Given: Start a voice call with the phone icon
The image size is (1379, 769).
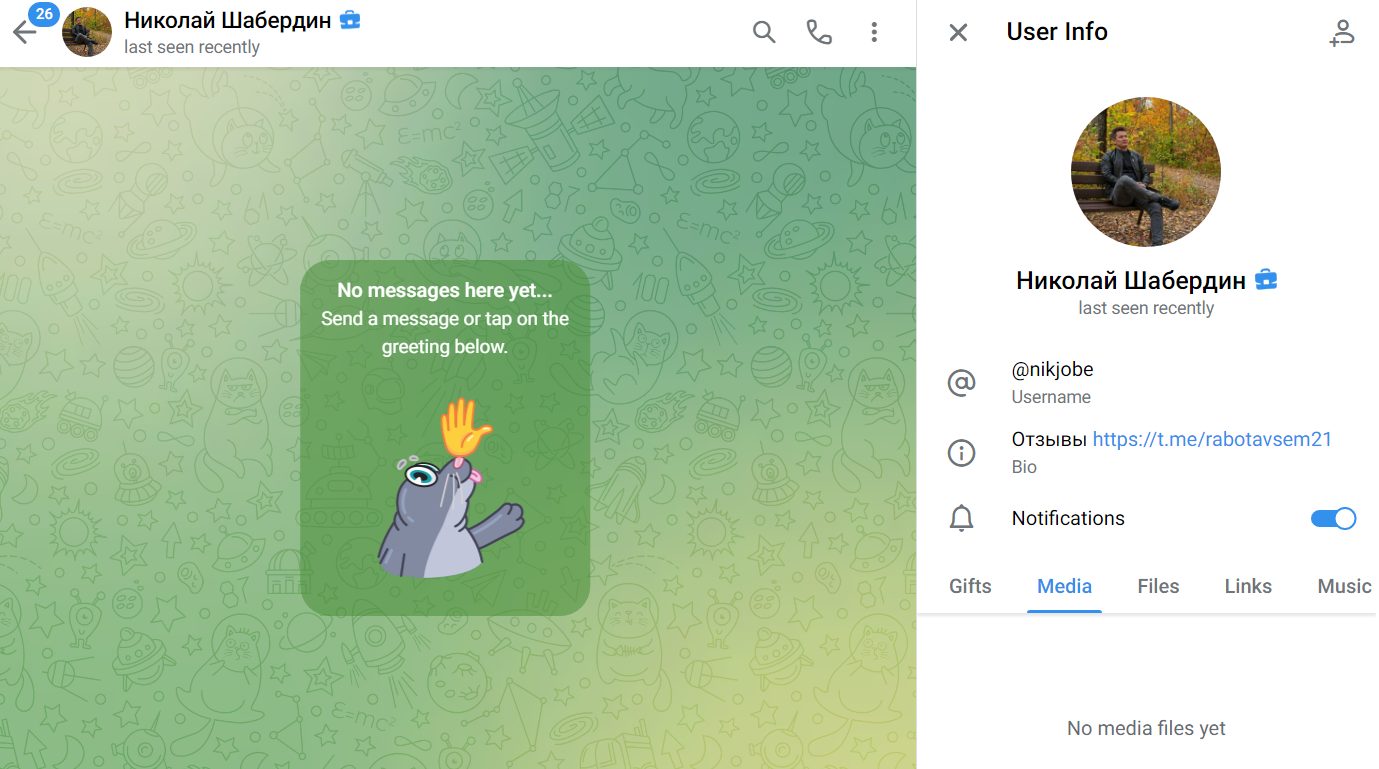Looking at the screenshot, I should [x=819, y=32].
